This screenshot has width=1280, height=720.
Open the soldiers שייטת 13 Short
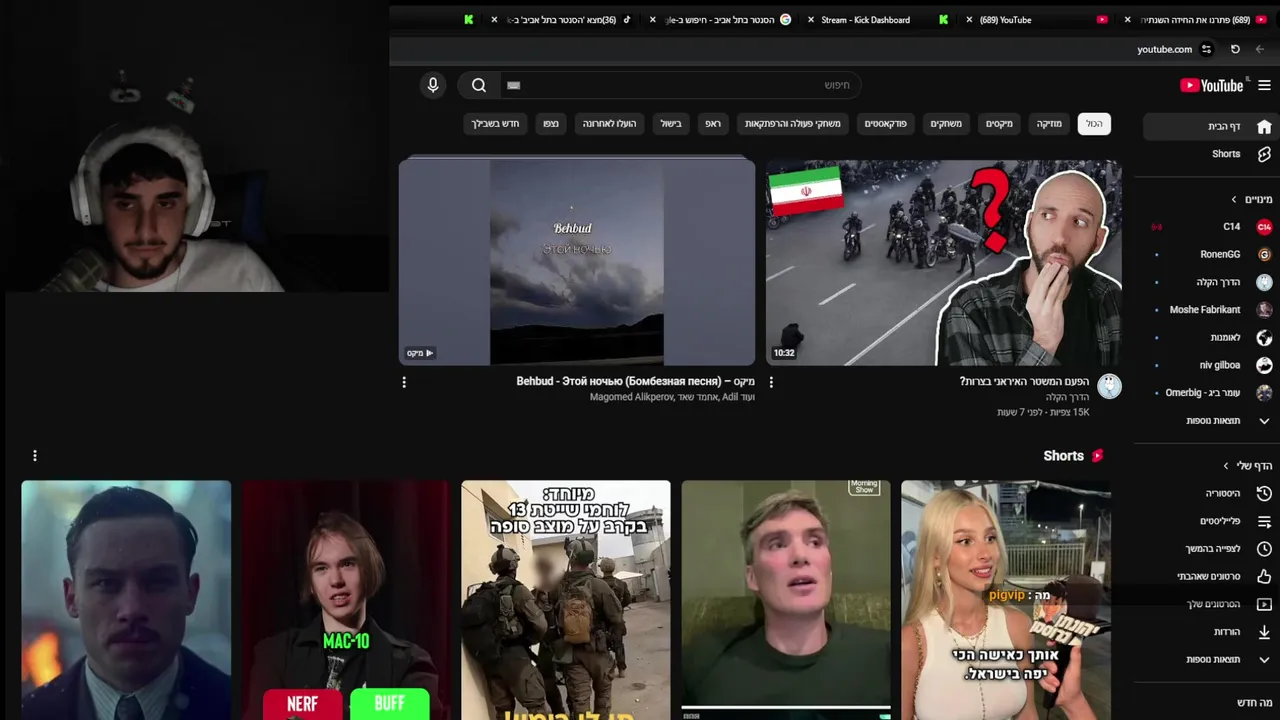[x=566, y=600]
